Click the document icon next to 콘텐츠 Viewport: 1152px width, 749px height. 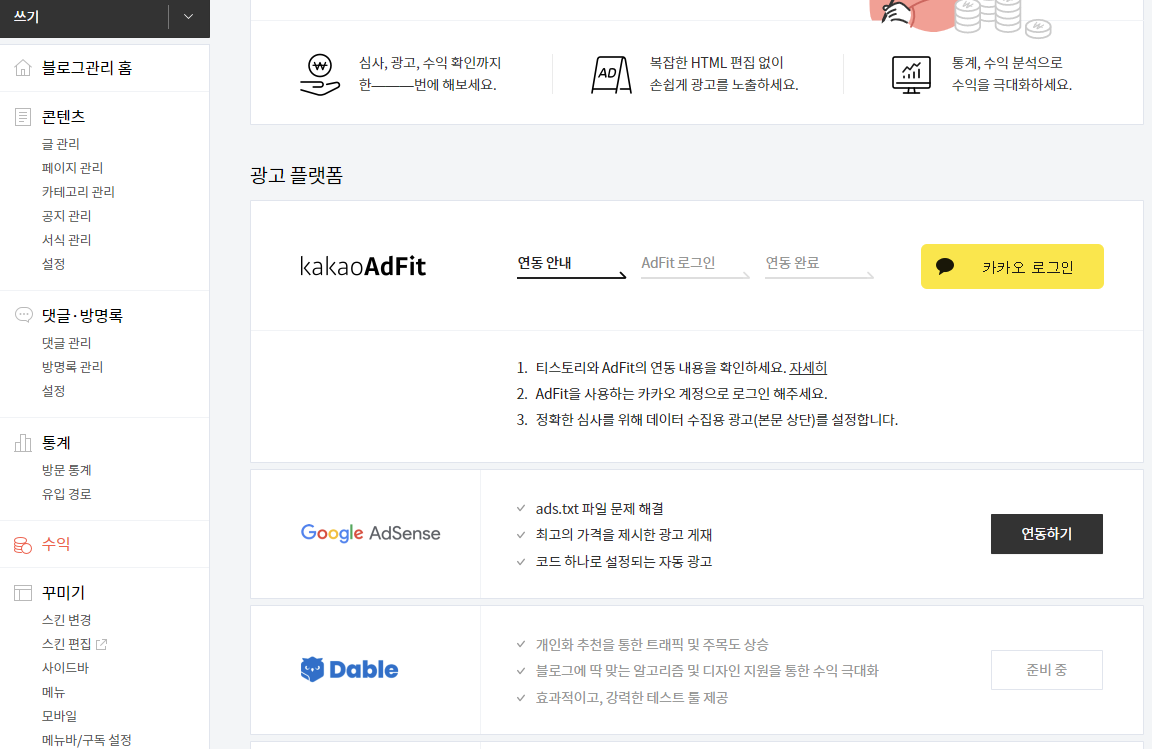[x=23, y=117]
